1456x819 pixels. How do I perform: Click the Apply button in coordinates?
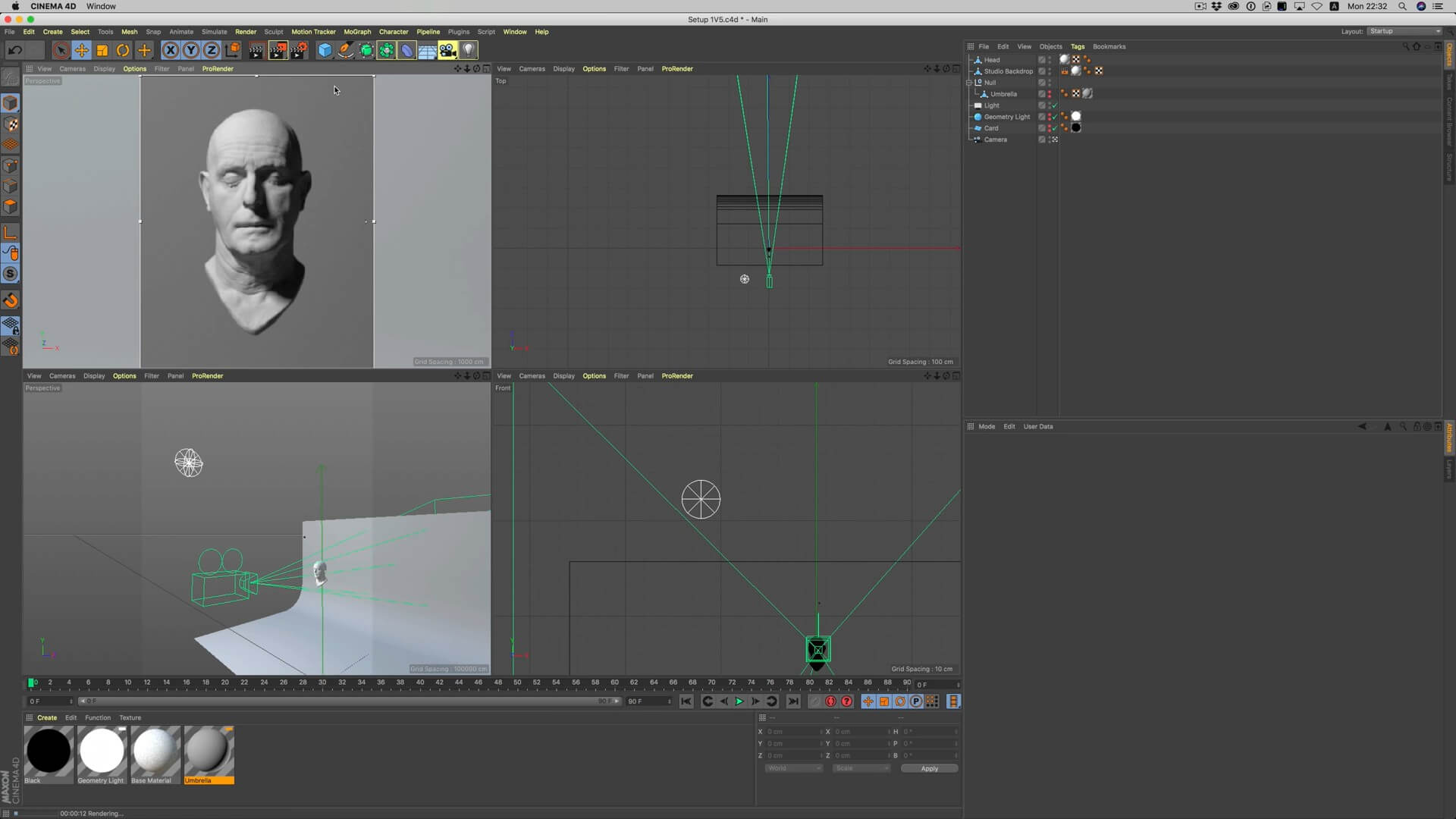[x=929, y=768]
